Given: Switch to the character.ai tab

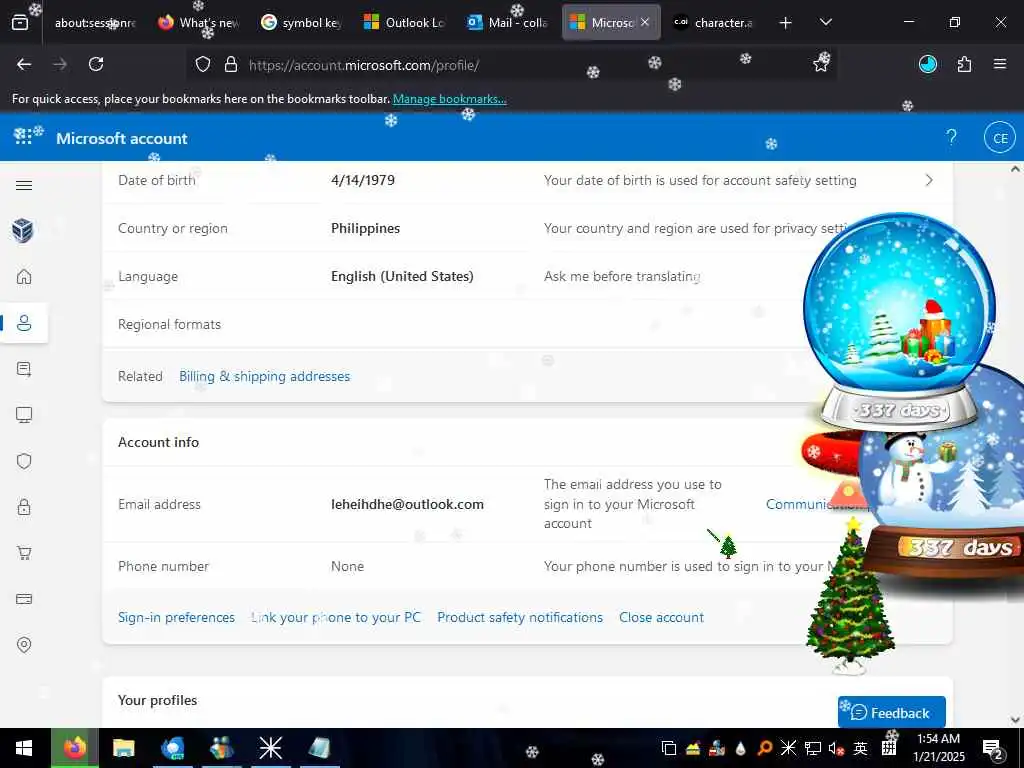Looking at the screenshot, I should 714,23.
